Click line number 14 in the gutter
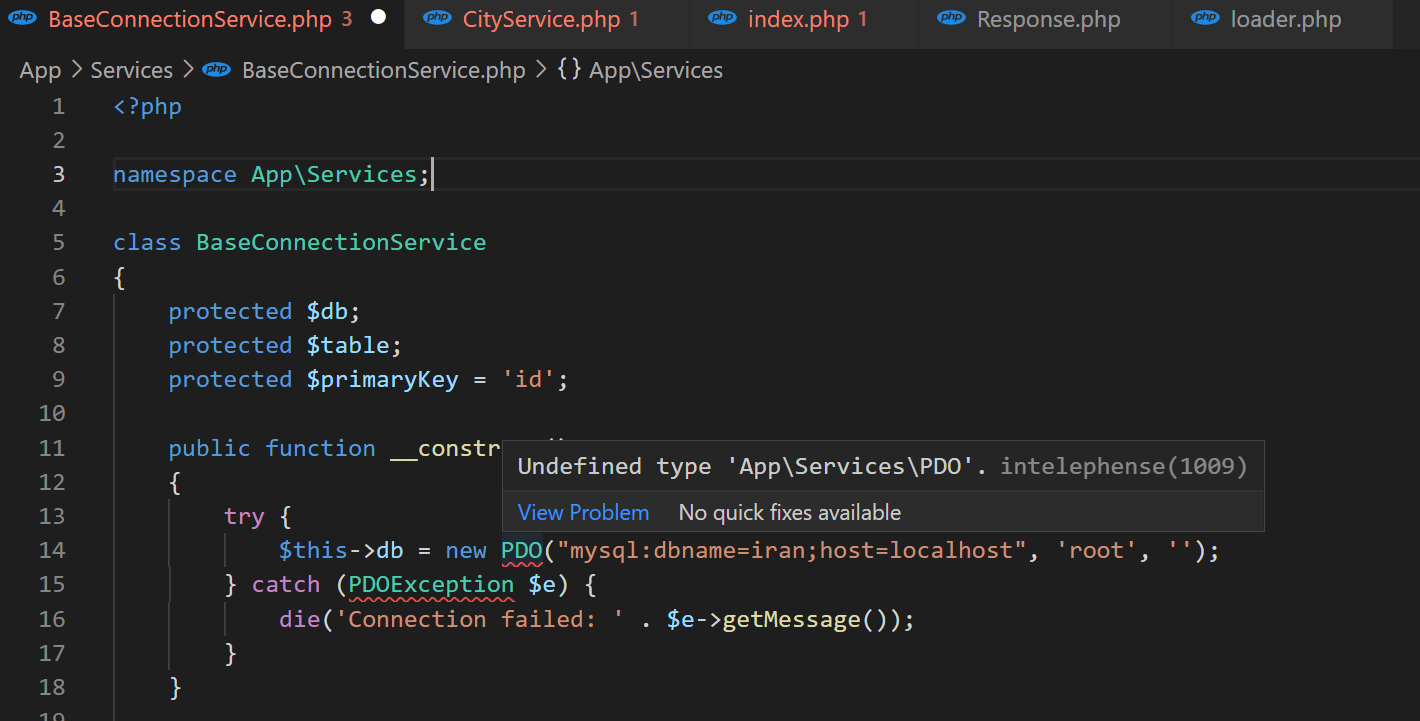This screenshot has width=1420, height=721. click(x=52, y=551)
